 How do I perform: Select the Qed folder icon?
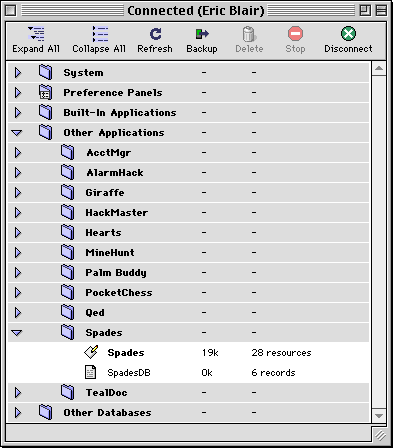68,312
